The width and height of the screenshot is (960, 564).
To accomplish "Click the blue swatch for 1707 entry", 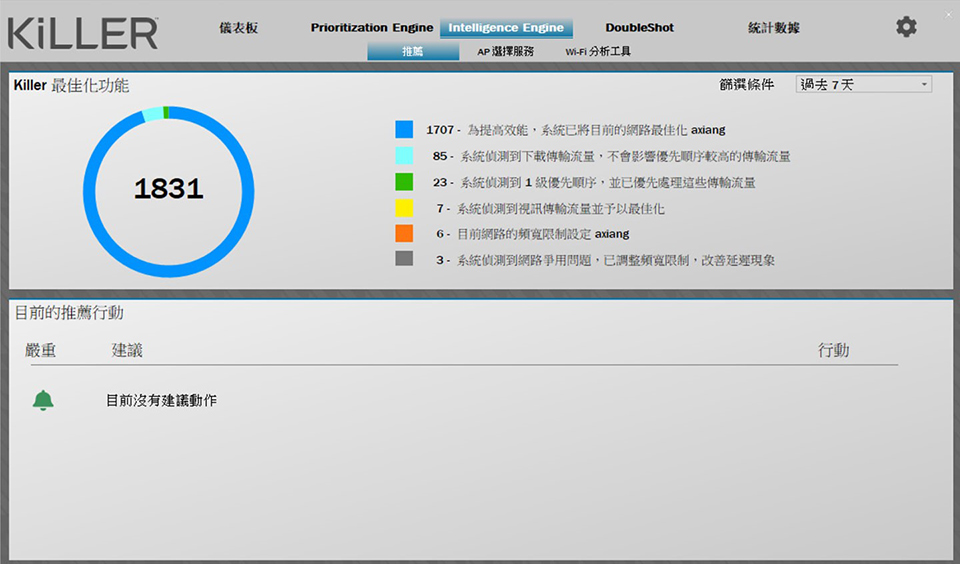I will [404, 129].
